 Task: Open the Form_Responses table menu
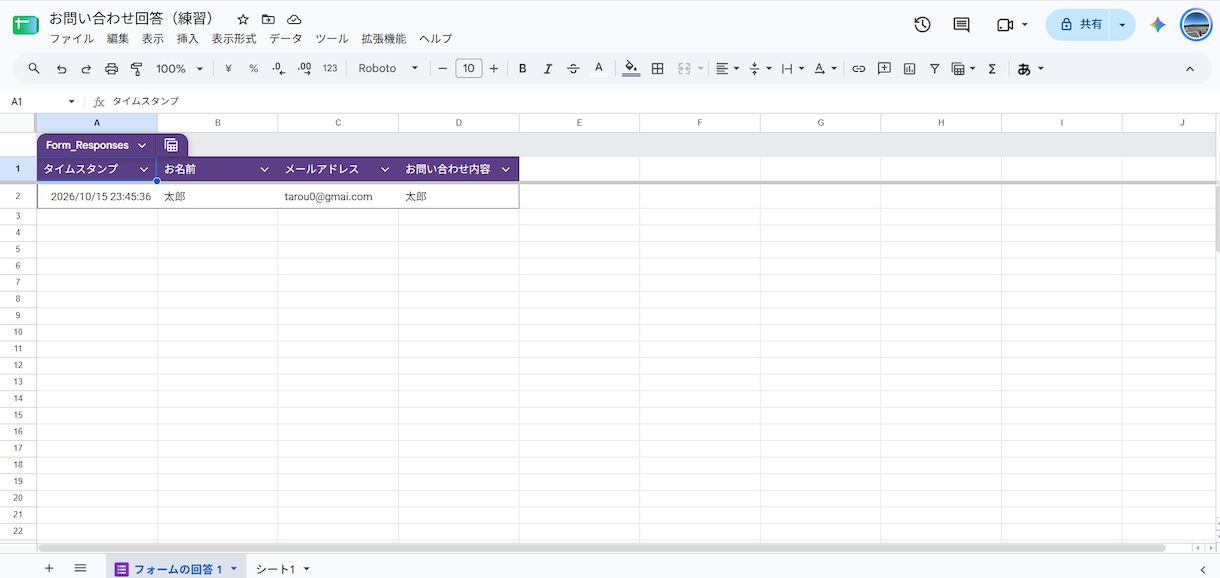142,145
